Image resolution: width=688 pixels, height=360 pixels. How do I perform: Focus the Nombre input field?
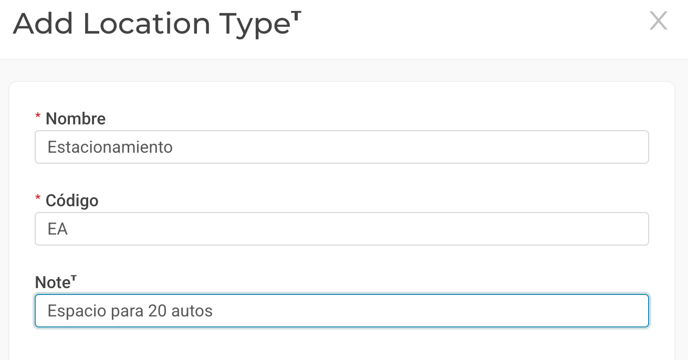342,147
